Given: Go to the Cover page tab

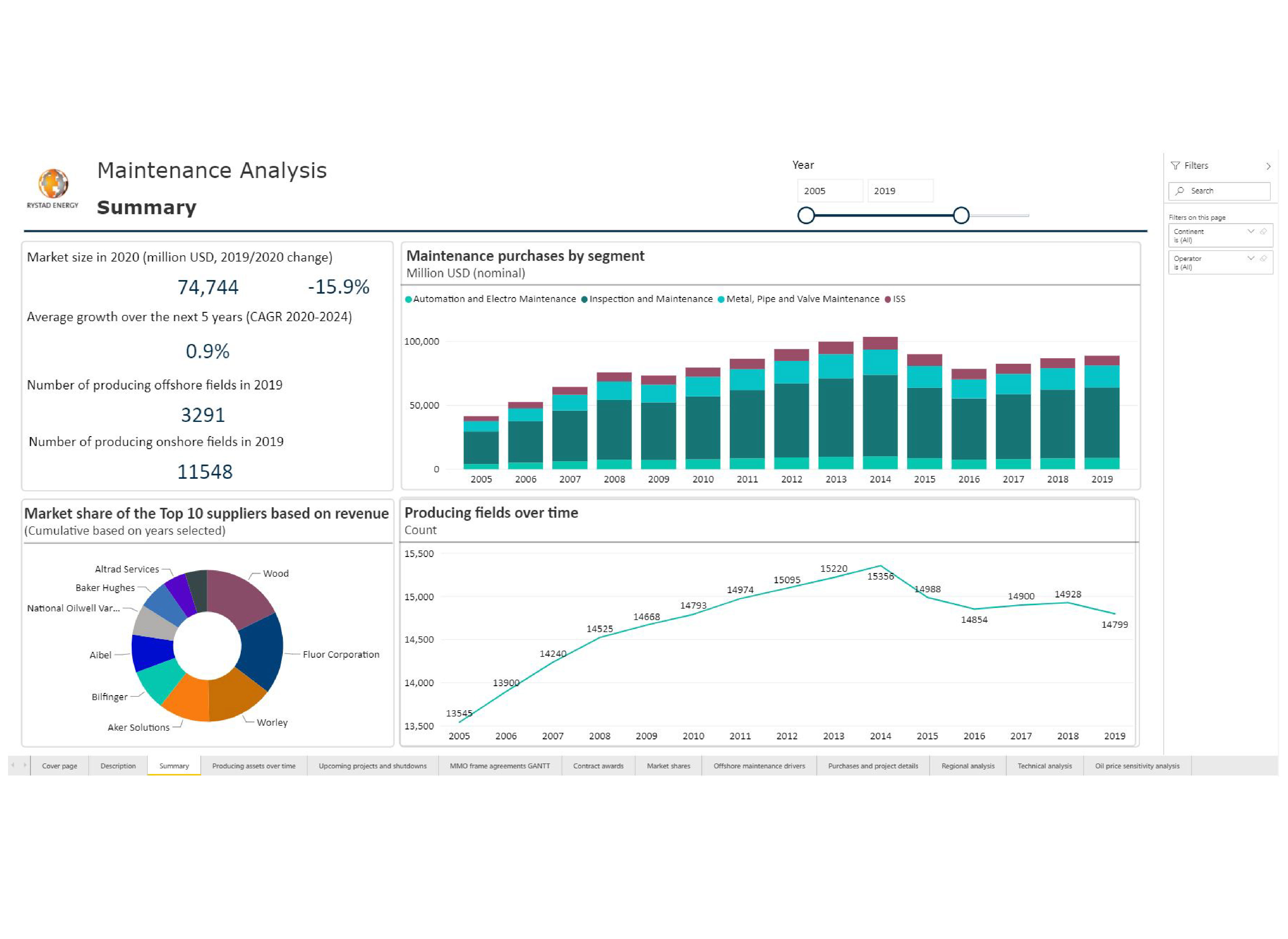Looking at the screenshot, I should (60, 766).
